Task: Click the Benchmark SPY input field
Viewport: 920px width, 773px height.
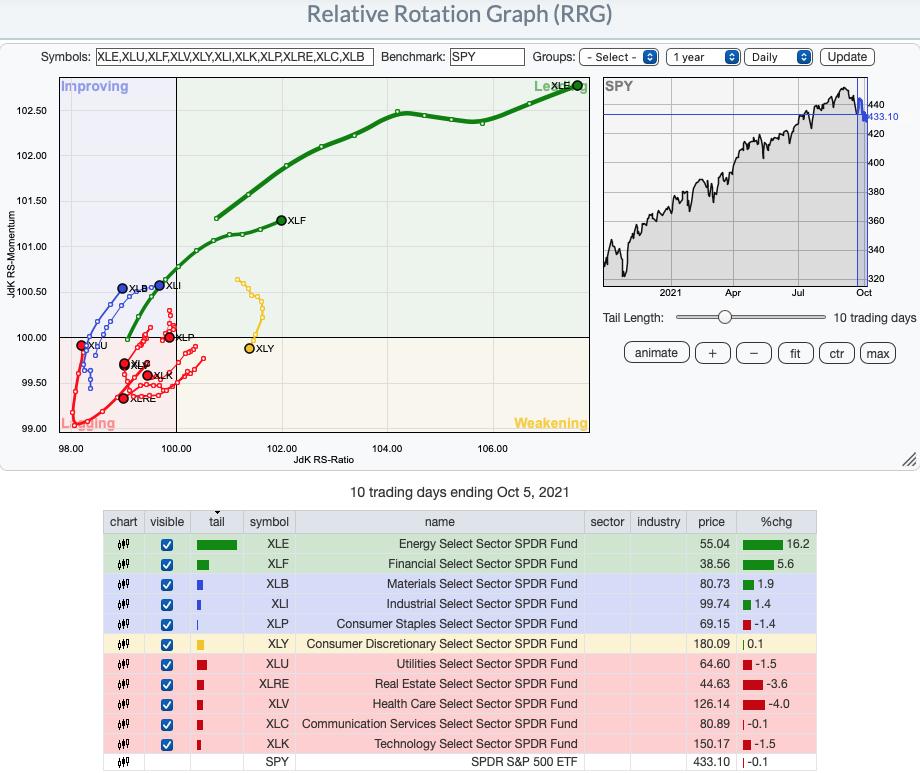Action: coord(487,57)
